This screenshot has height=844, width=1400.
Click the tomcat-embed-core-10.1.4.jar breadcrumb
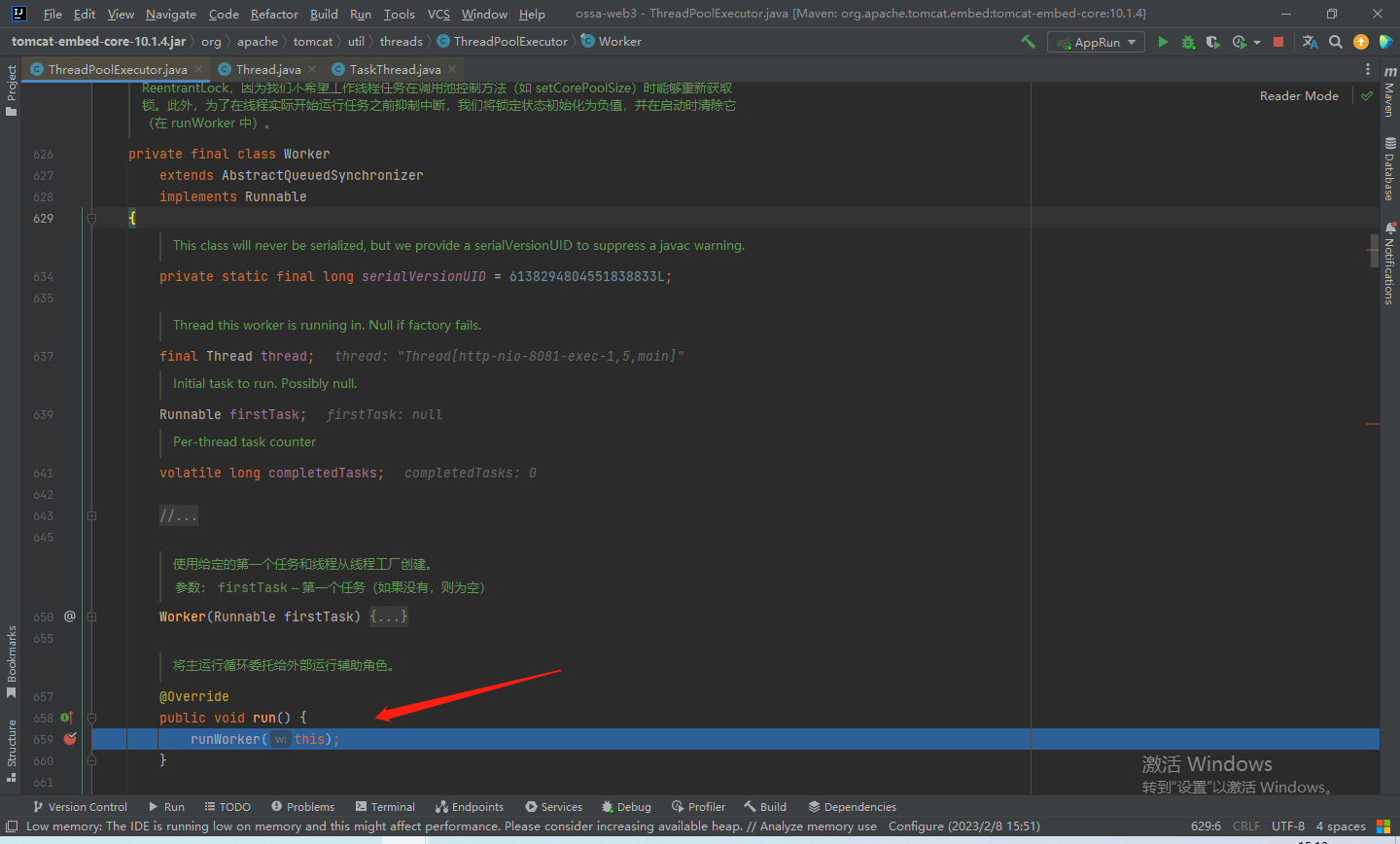pos(98,41)
